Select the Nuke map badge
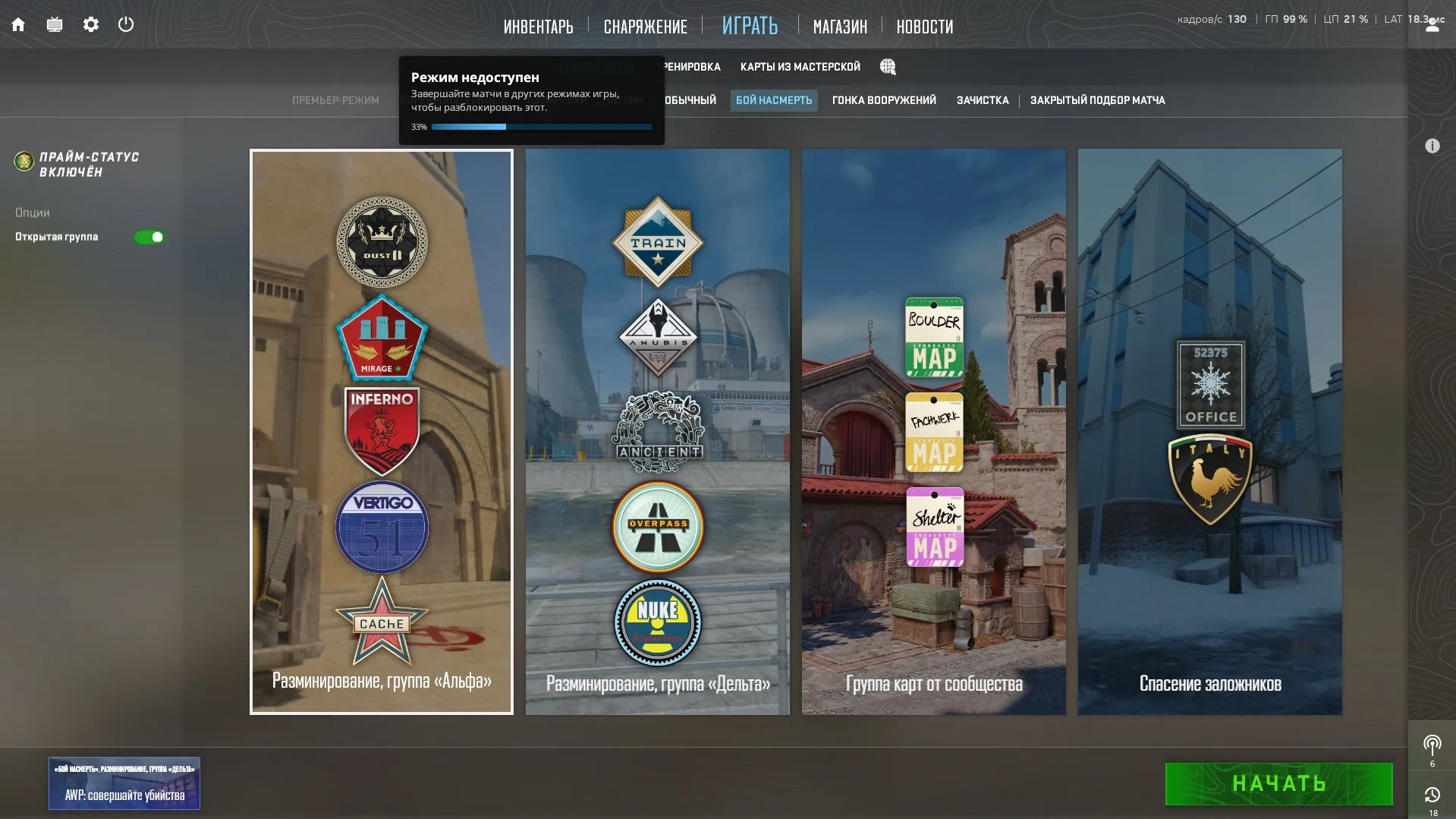The image size is (1456, 819). point(658,622)
